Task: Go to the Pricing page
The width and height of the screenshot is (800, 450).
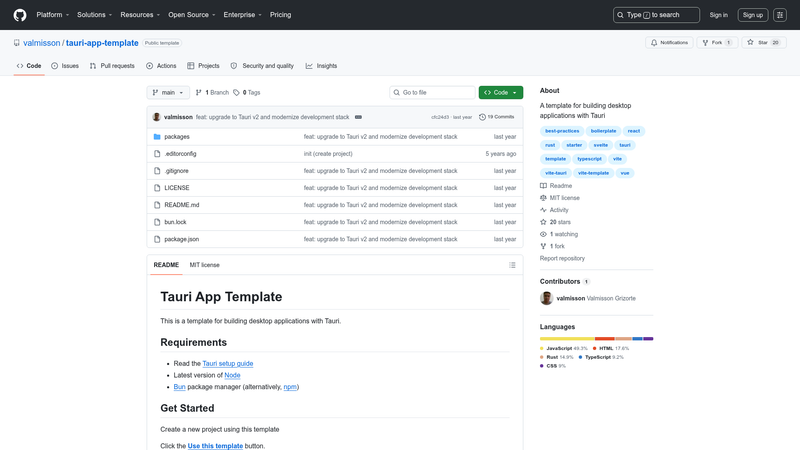Action: (x=281, y=15)
